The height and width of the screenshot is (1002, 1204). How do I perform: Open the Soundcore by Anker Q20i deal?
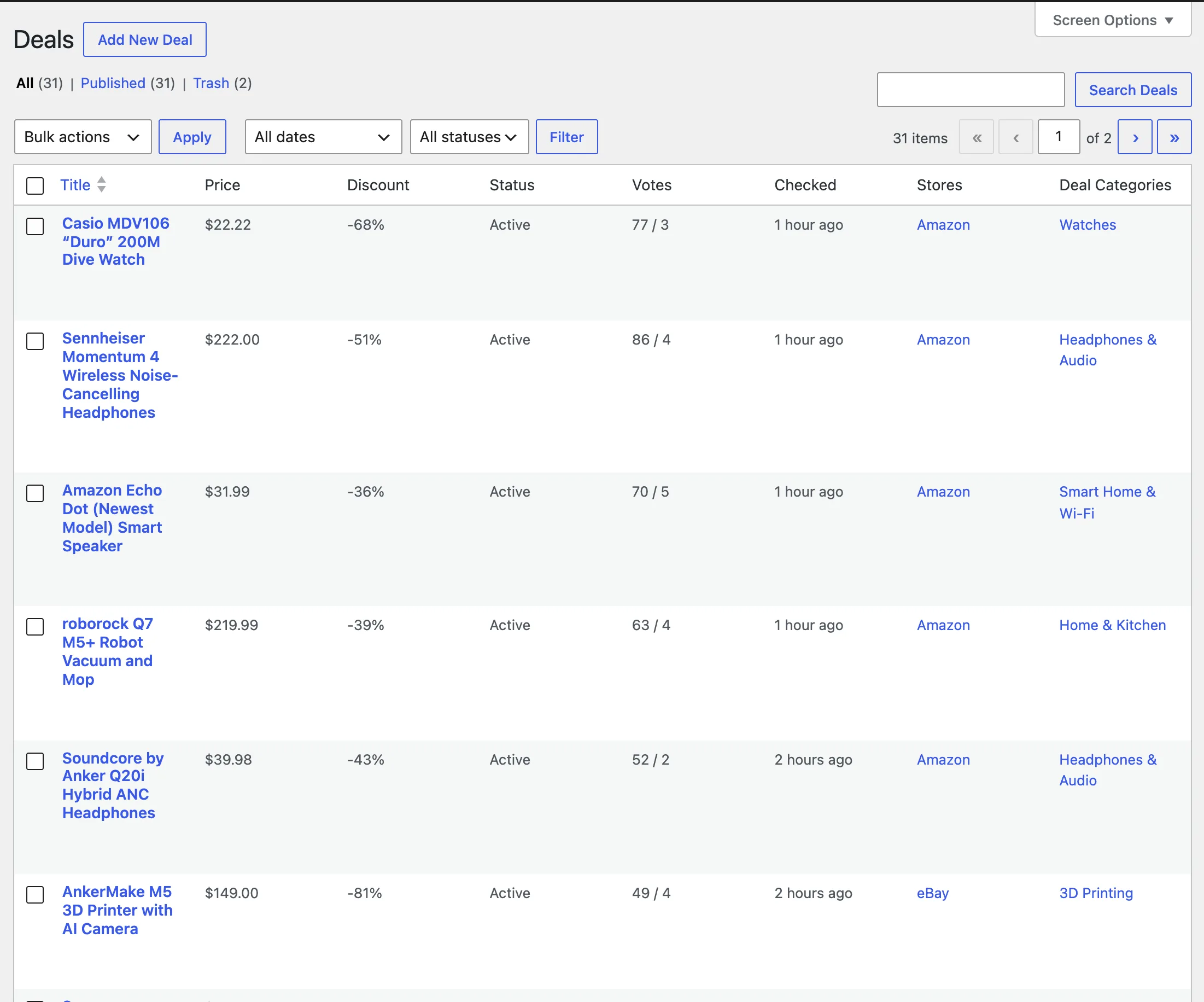(x=113, y=786)
